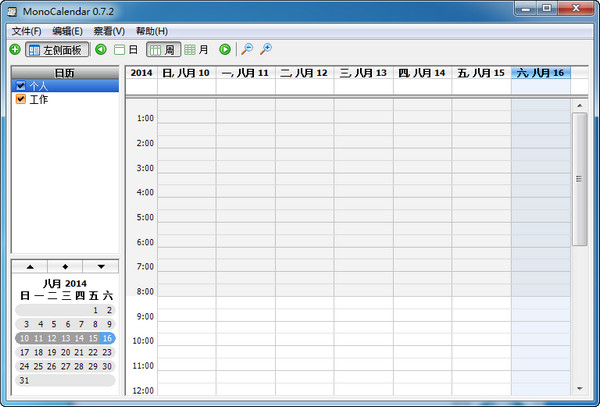This screenshot has height=407, width=600.
Task: Click scrollbar up arrow in week view
Action: click(x=579, y=106)
